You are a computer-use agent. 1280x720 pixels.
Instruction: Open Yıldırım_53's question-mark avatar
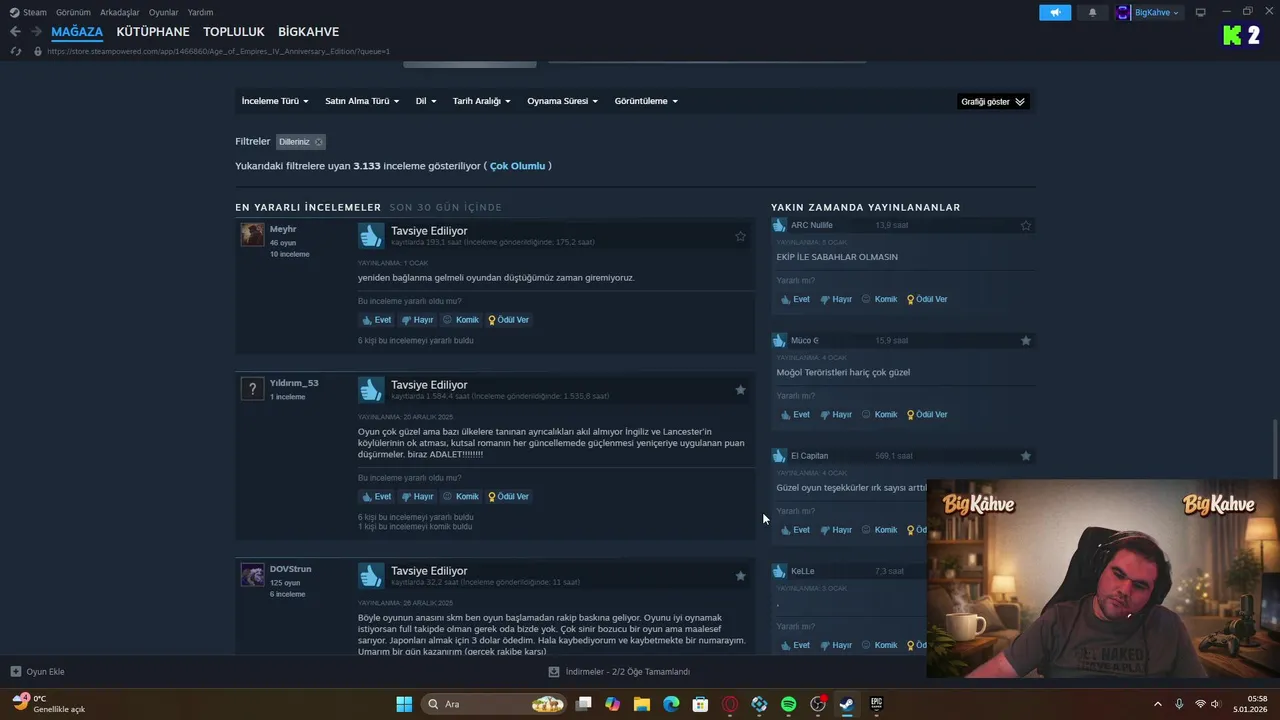[x=252, y=388]
